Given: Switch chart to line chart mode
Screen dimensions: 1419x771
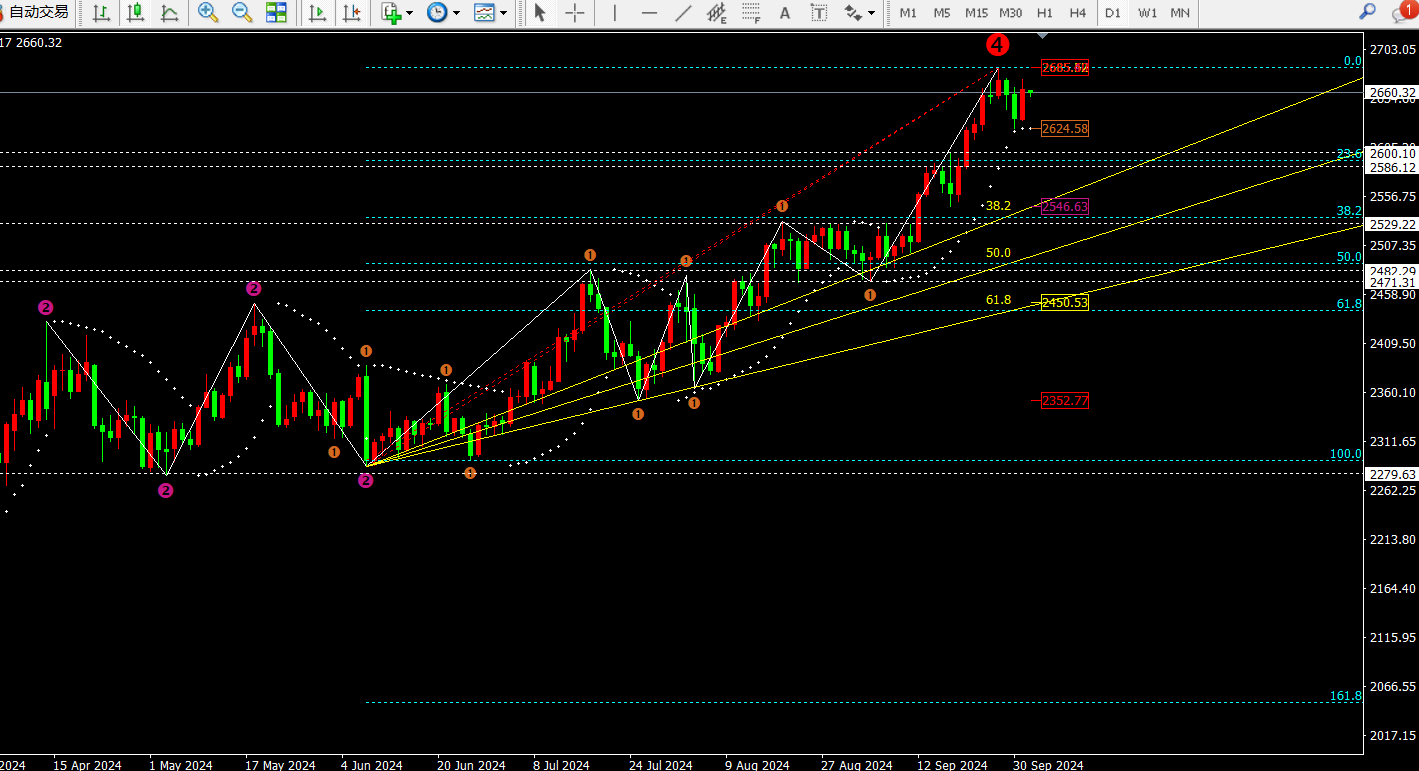Looking at the screenshot, I should coord(169,13).
